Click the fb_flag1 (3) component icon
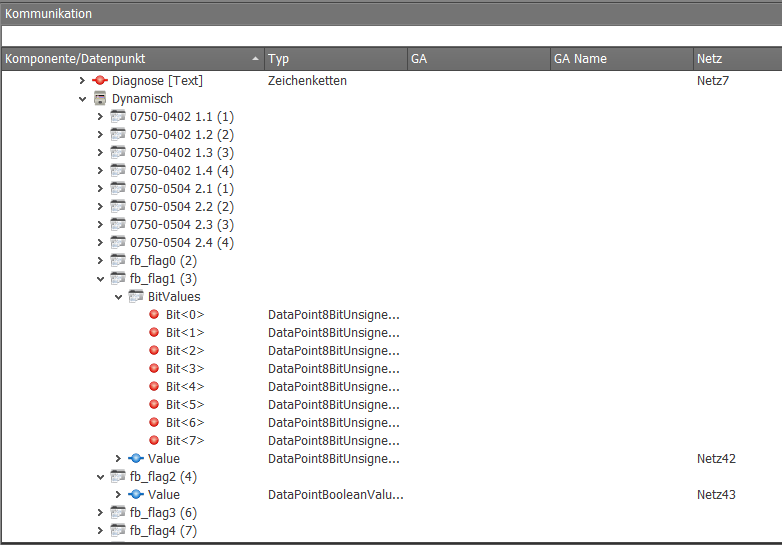Viewport: 782px width, 545px height. [x=118, y=278]
